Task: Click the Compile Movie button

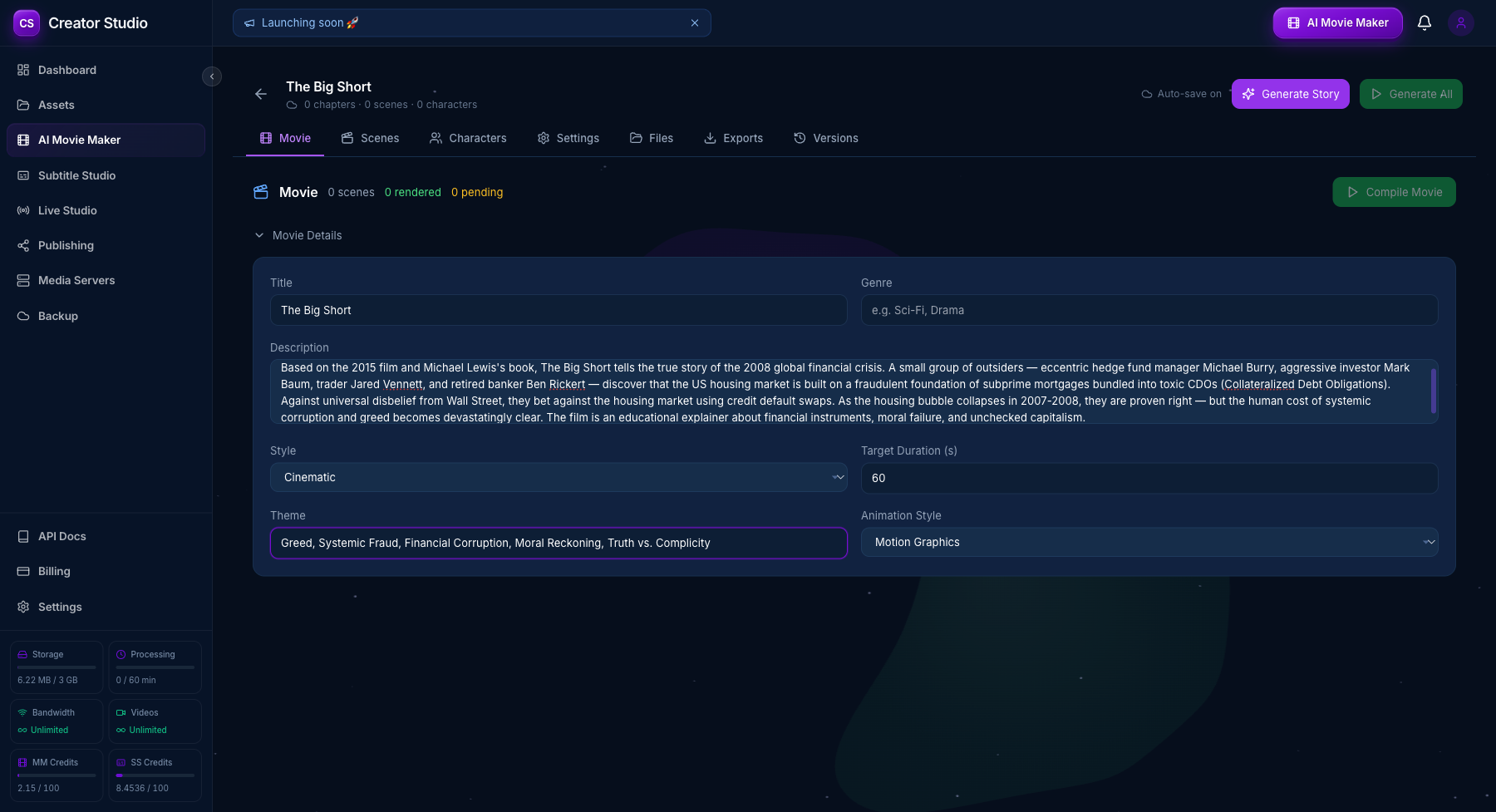Action: pyautogui.click(x=1394, y=192)
